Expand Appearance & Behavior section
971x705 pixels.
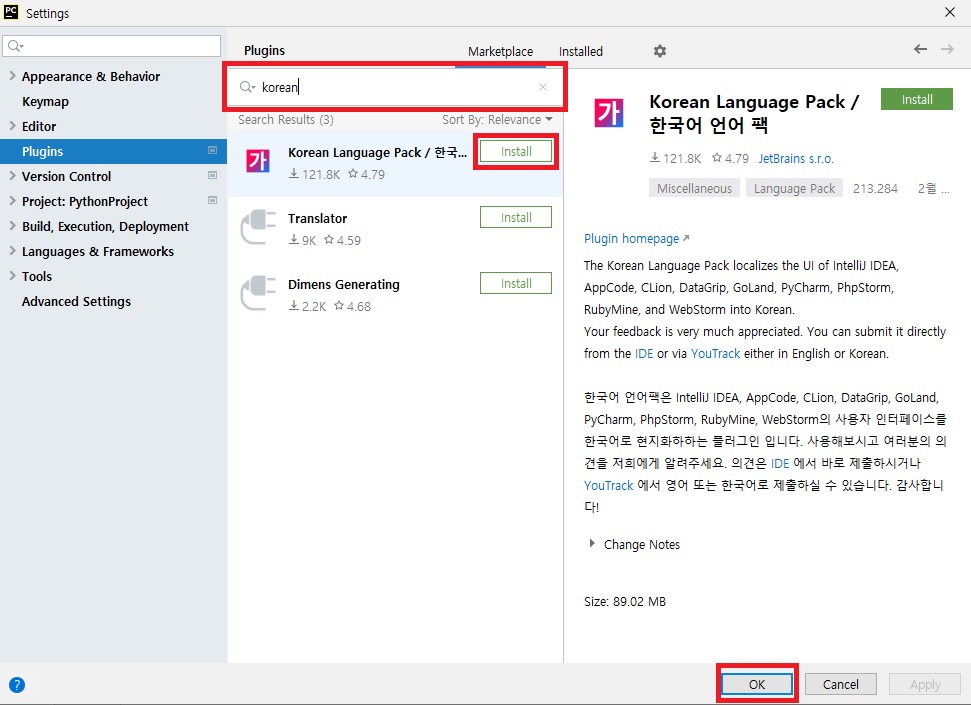[12, 76]
